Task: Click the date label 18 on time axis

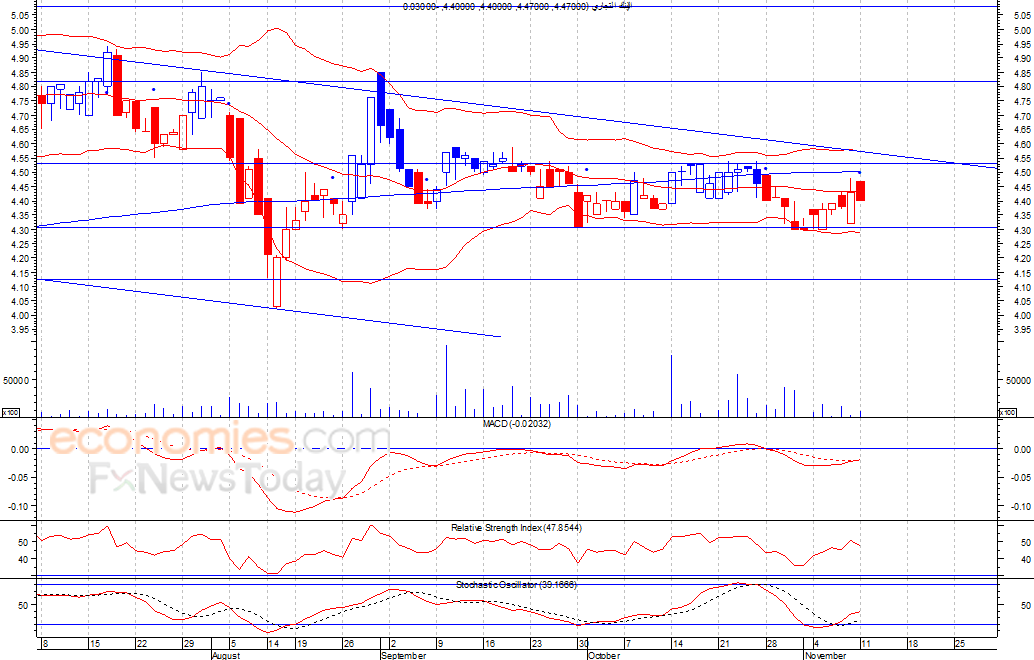Action: tap(913, 644)
